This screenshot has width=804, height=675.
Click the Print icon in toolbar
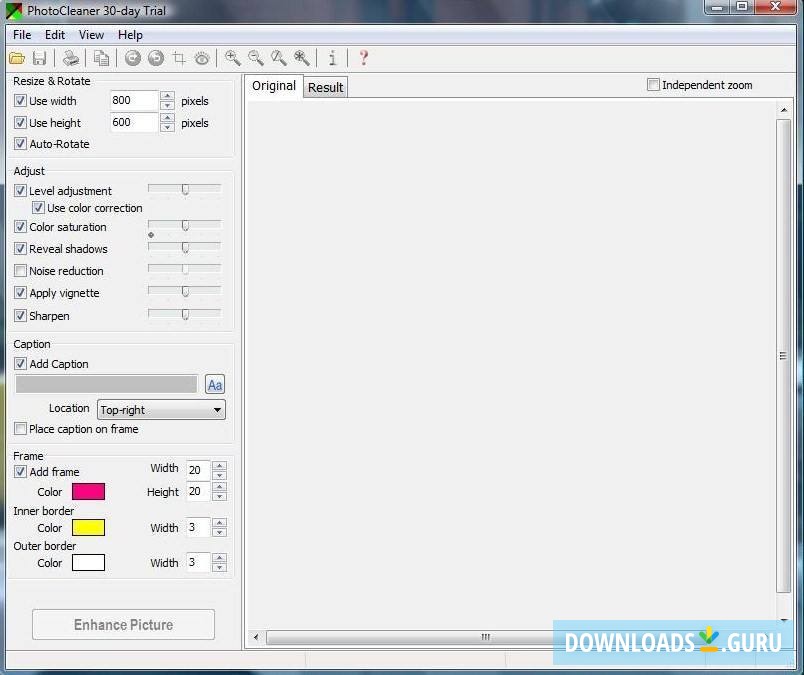point(71,58)
